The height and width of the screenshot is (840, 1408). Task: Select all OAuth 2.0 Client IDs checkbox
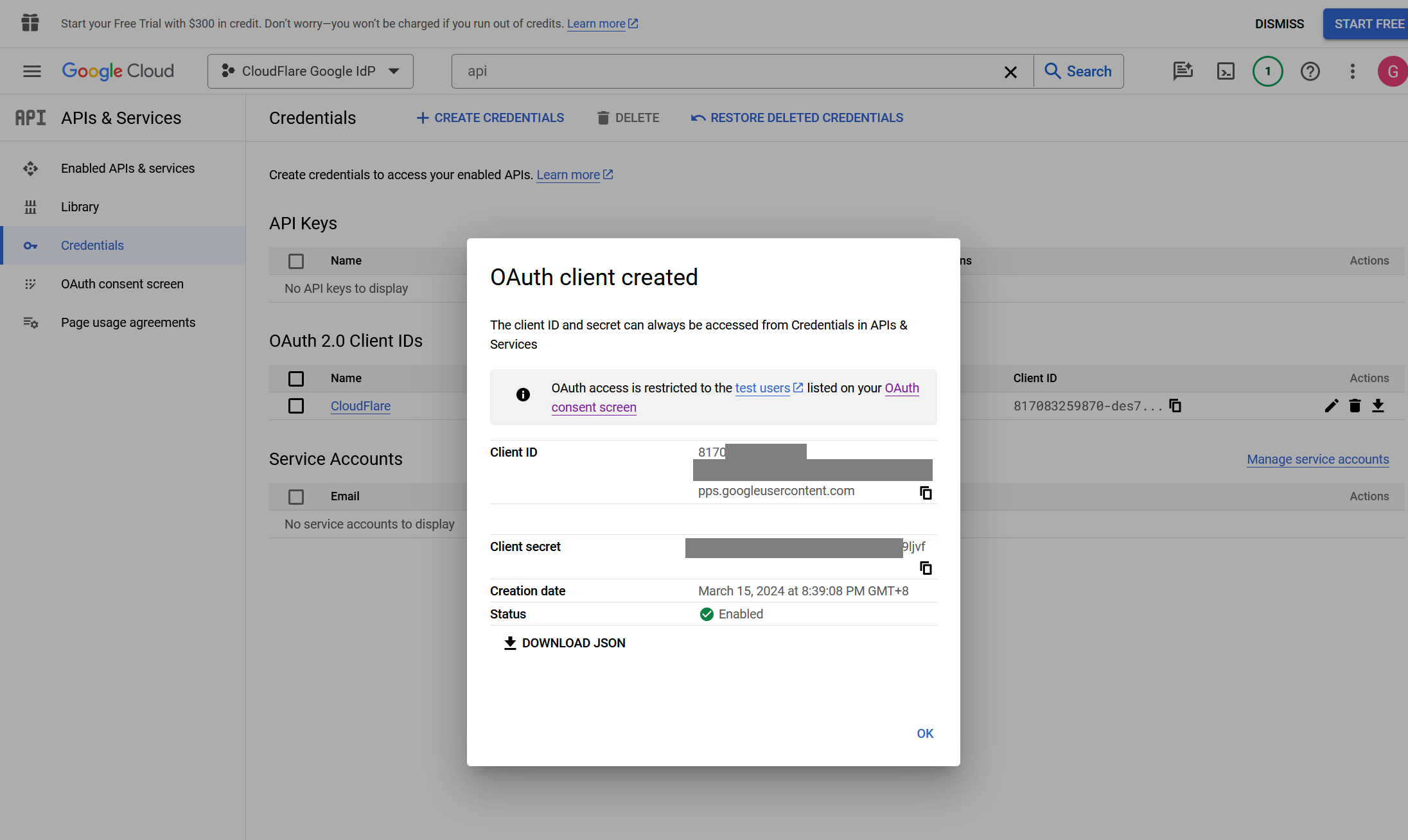pyautogui.click(x=296, y=379)
